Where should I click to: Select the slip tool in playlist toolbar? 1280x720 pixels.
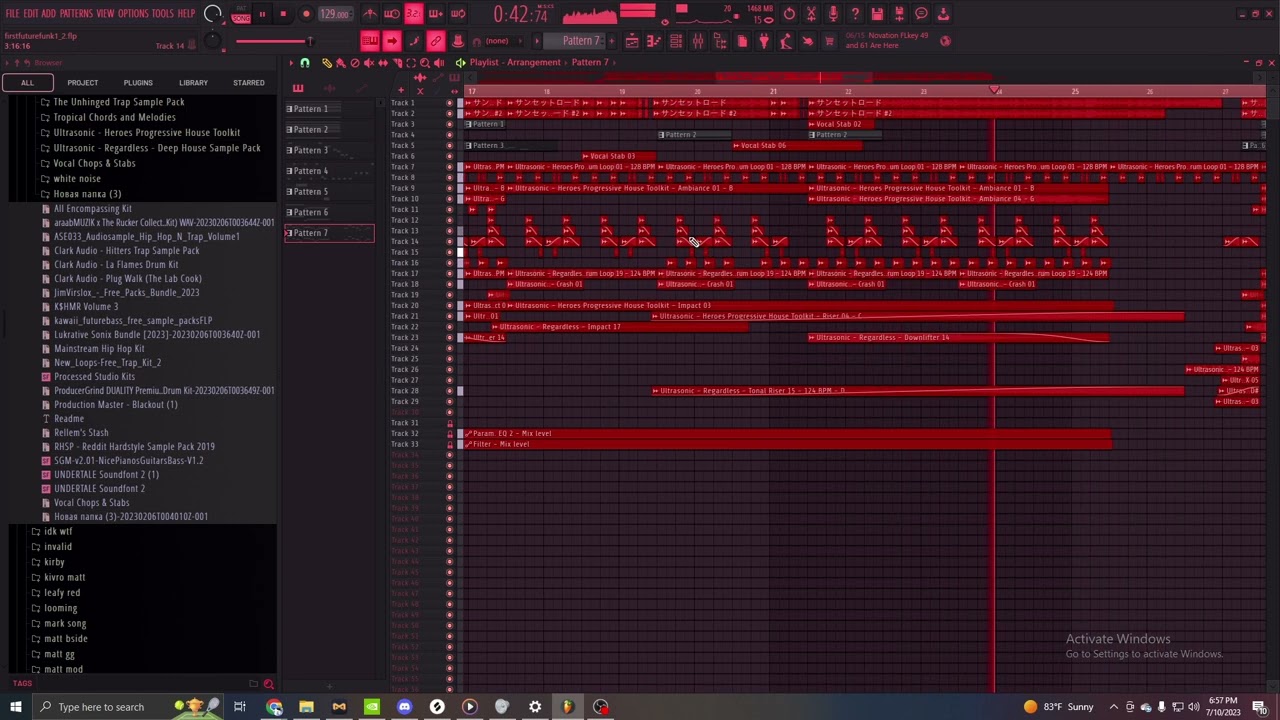tap(383, 63)
